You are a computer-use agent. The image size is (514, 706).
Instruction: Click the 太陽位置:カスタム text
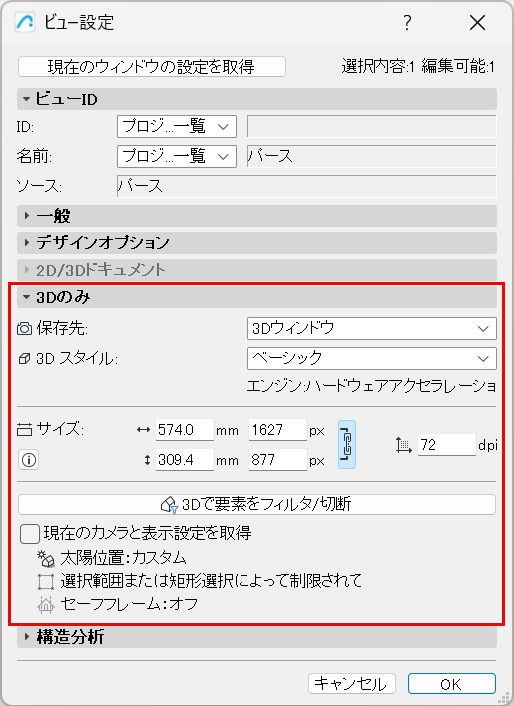pos(123,558)
